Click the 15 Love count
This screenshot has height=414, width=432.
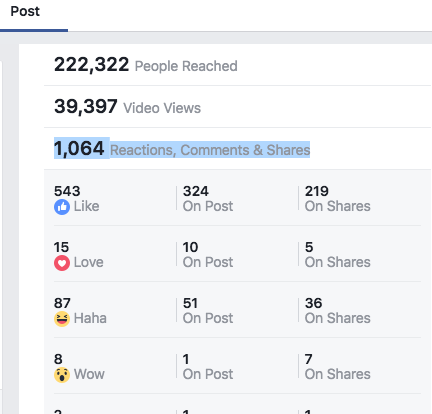point(61,247)
